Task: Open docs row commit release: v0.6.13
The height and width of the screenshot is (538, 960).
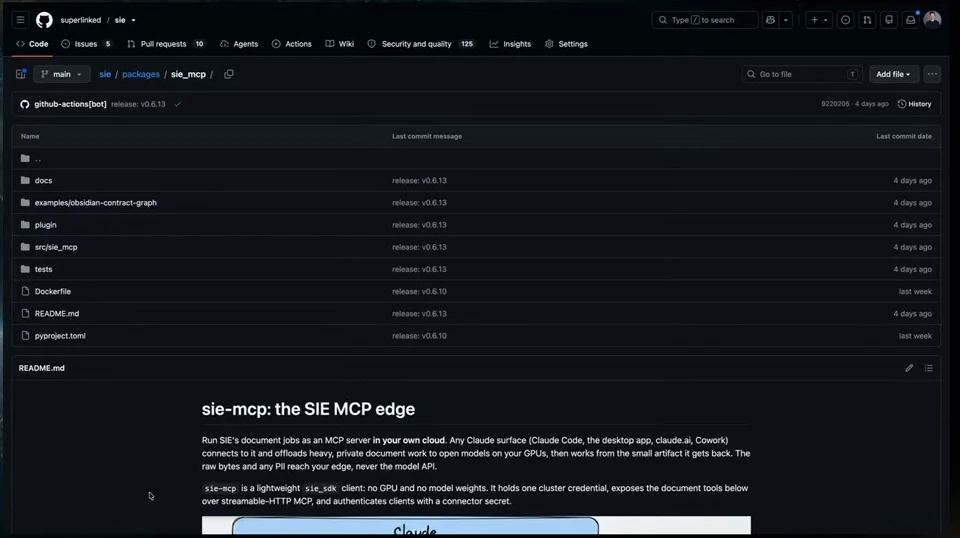Action: (x=419, y=181)
